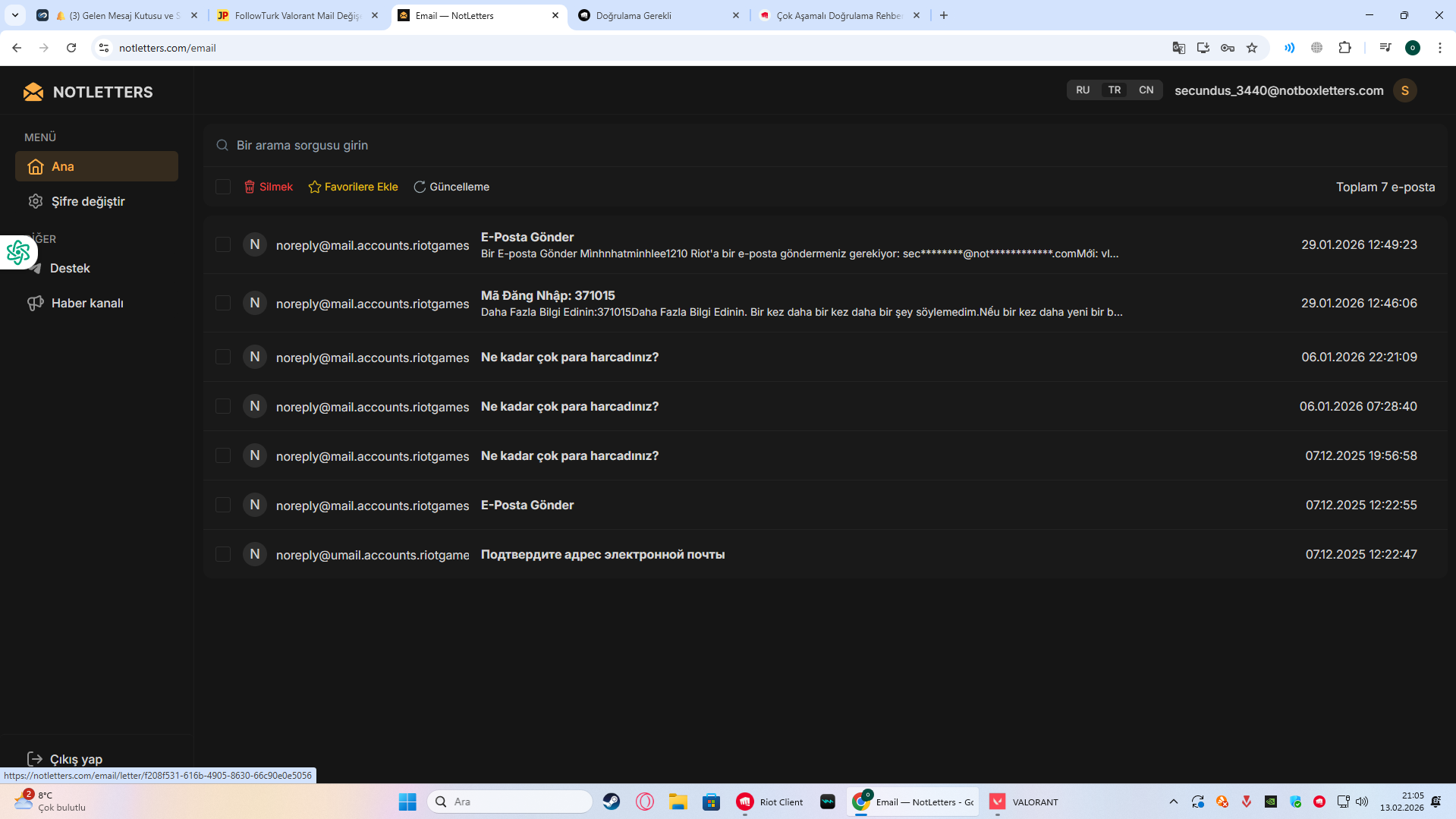Click the ChatGPT floating sidebar icon
This screenshot has height=819, width=1456.
pyautogui.click(x=17, y=253)
